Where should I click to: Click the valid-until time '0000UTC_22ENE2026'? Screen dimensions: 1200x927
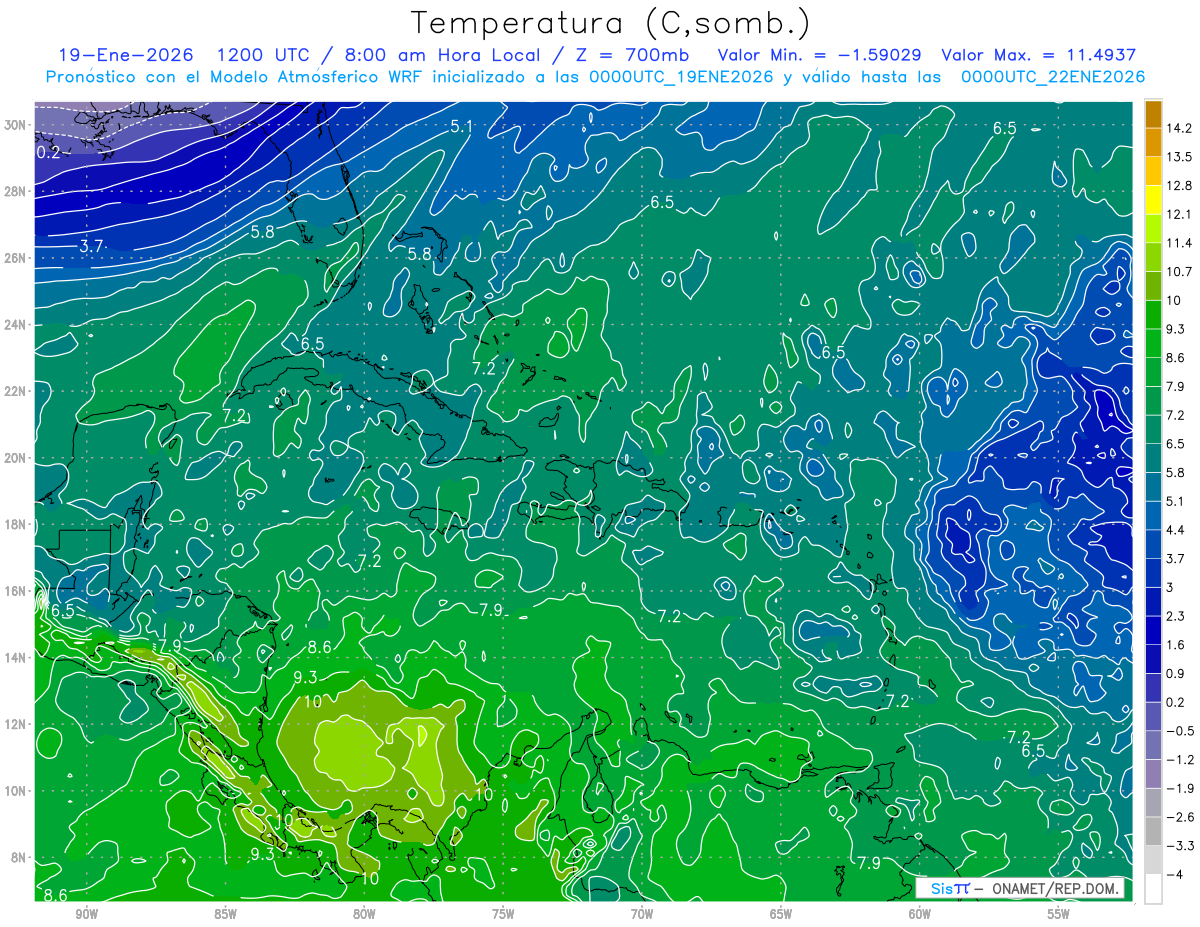[1053, 77]
